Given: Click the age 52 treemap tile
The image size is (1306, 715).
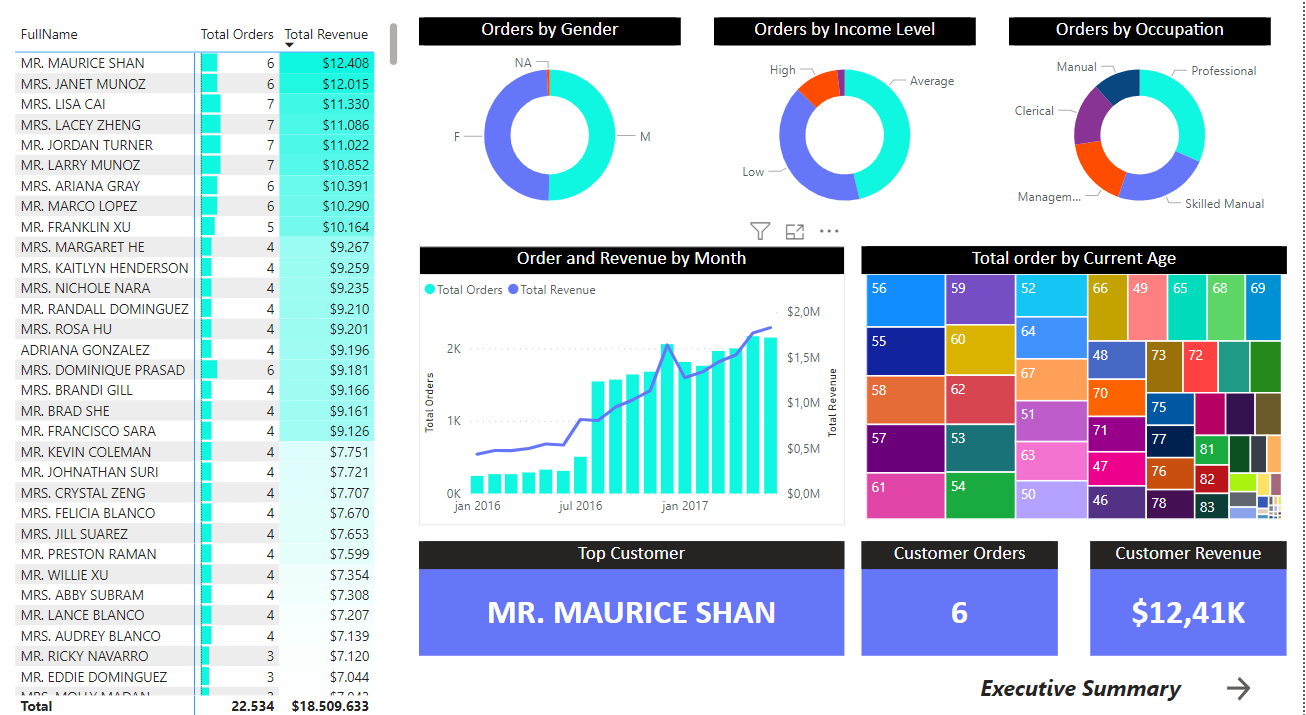Looking at the screenshot, I should pos(1051,295).
